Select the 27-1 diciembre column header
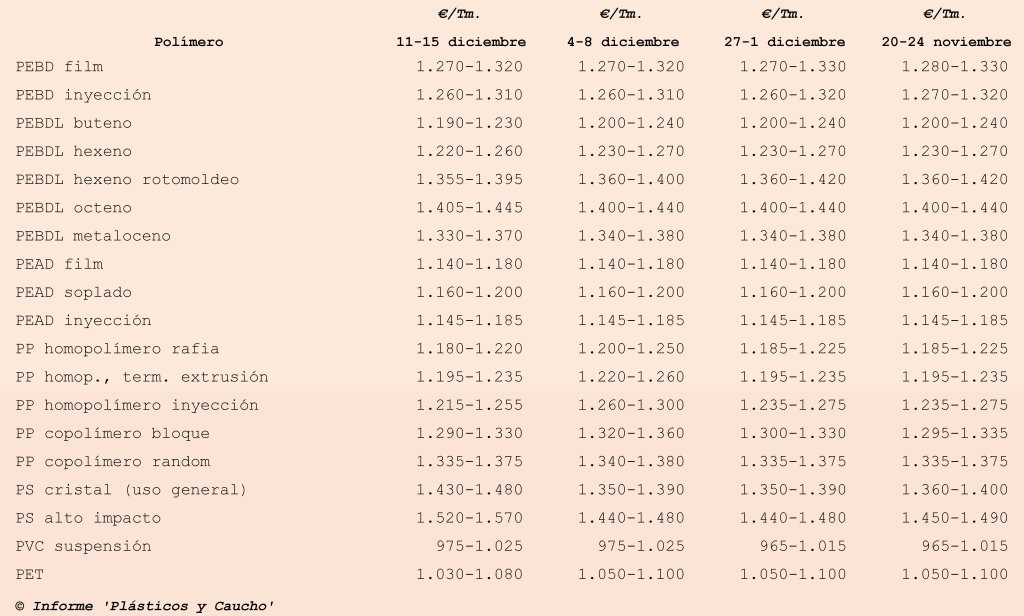This screenshot has width=1024, height=616. point(784,42)
